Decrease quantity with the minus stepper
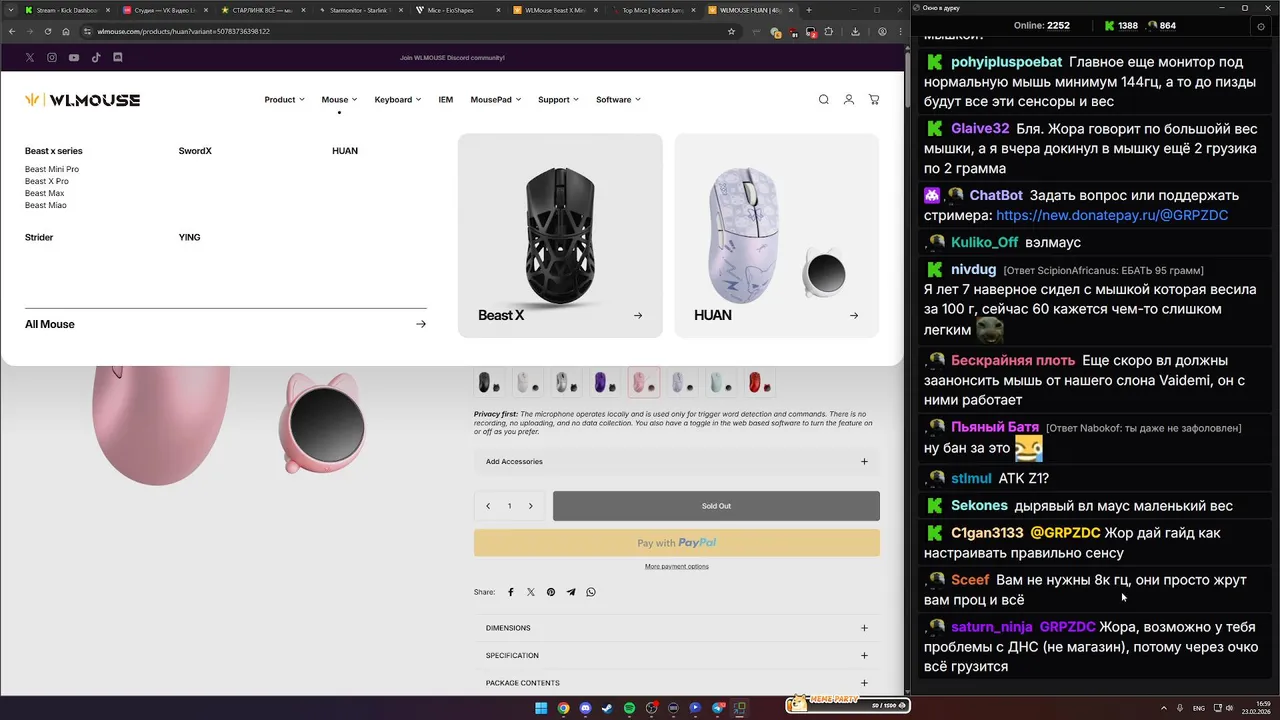This screenshot has height=720, width=1280. pyautogui.click(x=488, y=506)
